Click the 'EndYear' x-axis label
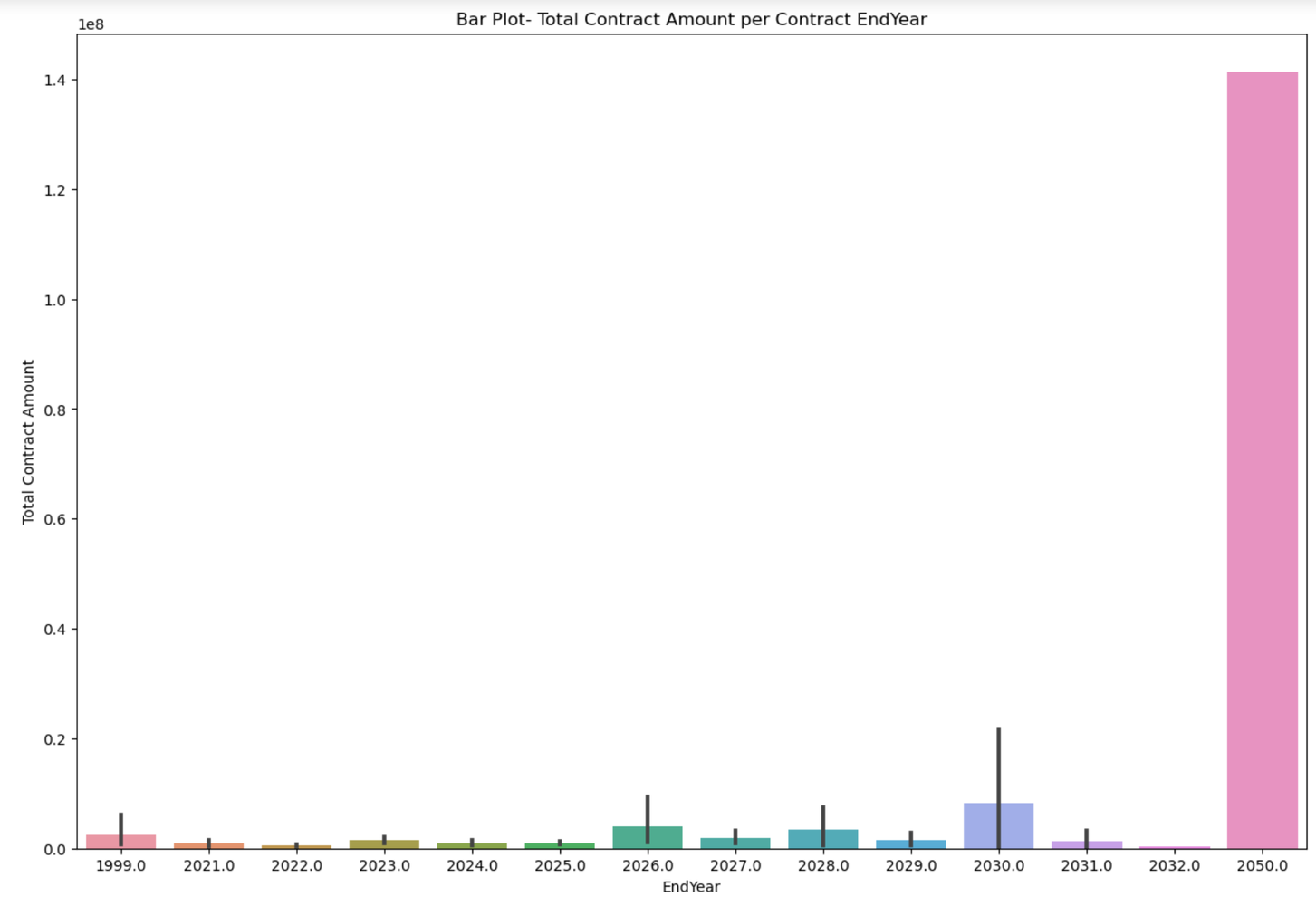The width and height of the screenshot is (1316, 906). coord(691,887)
